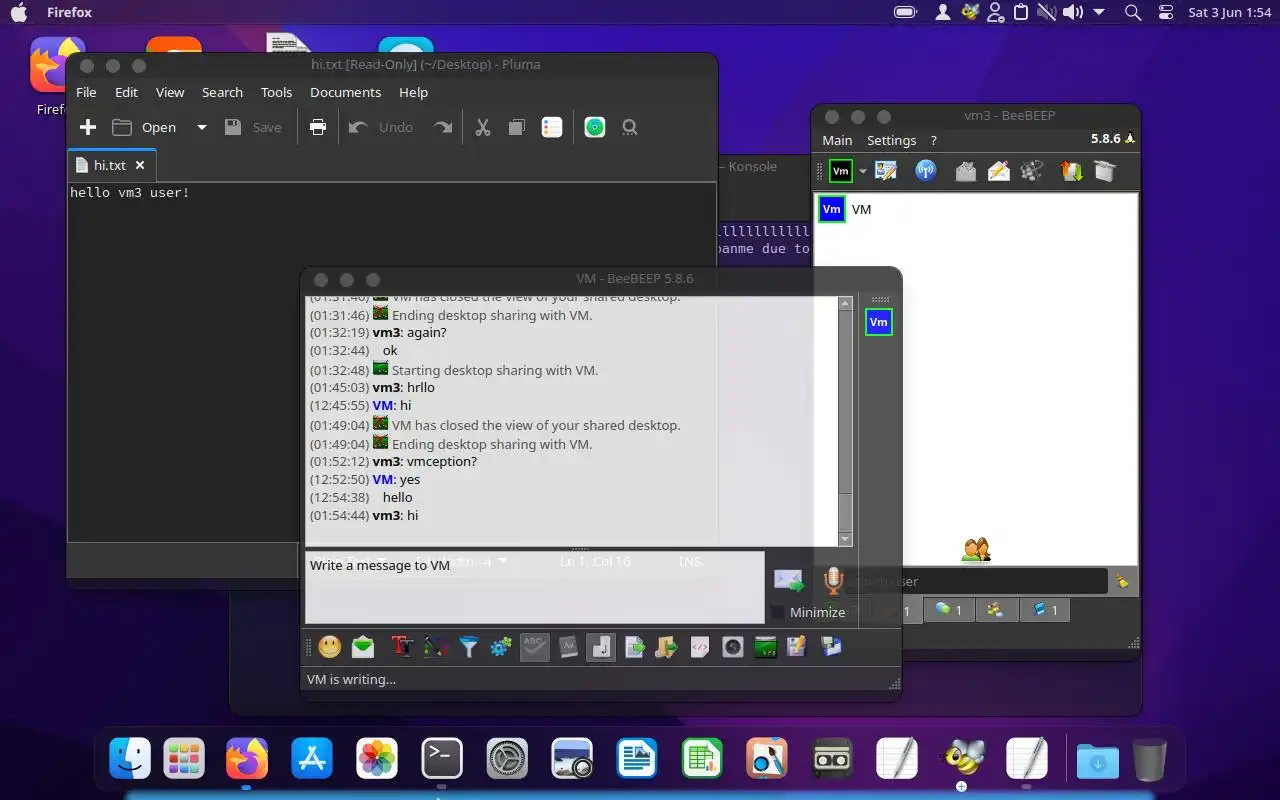Click the send message envelope button
This screenshot has width=1280, height=800.
(789, 580)
